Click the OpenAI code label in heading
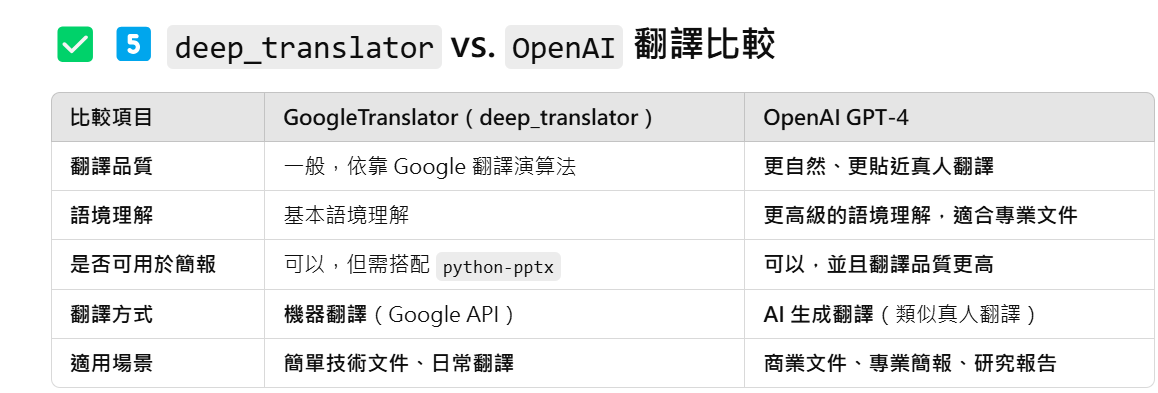 click(563, 47)
